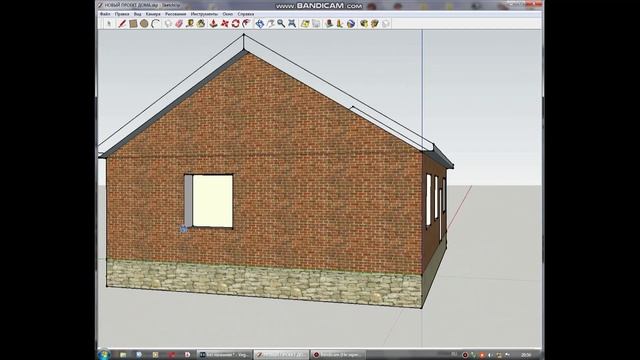Click the taskbar clock
The height and width of the screenshot is (360, 640).
526,355
